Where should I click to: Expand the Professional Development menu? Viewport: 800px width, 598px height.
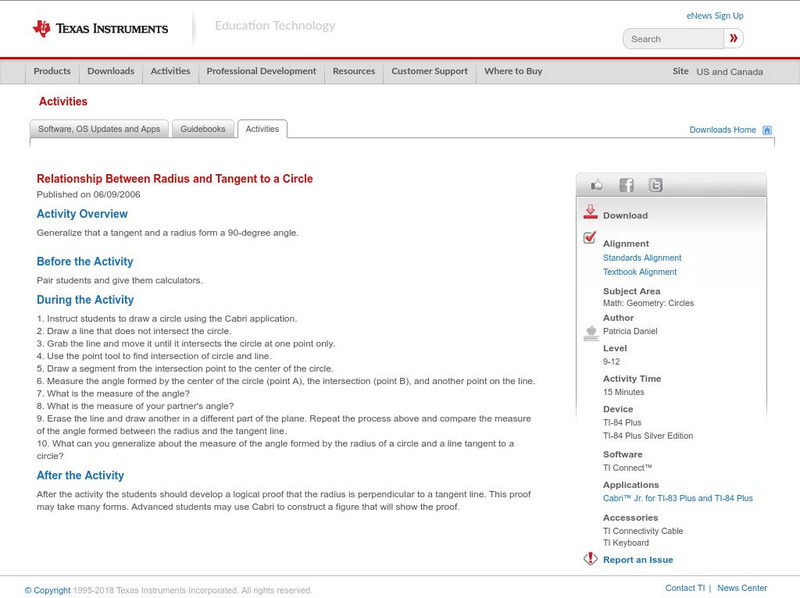261,72
